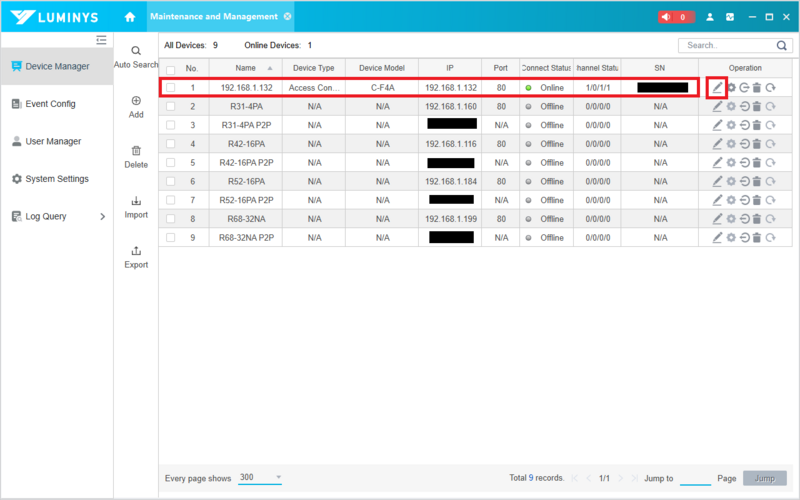Click the Device Type column header

point(314,68)
